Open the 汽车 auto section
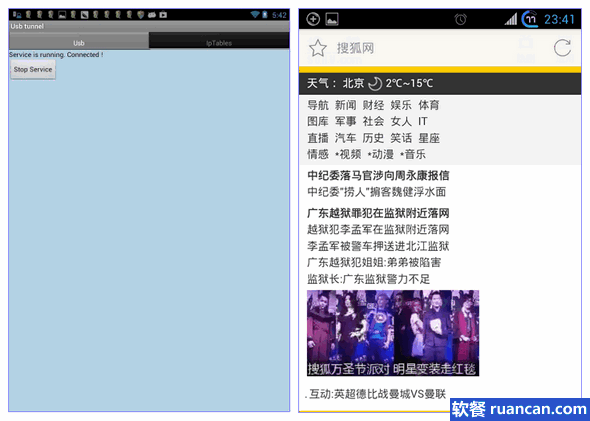This screenshot has height=421, width=590. pyautogui.click(x=345, y=138)
